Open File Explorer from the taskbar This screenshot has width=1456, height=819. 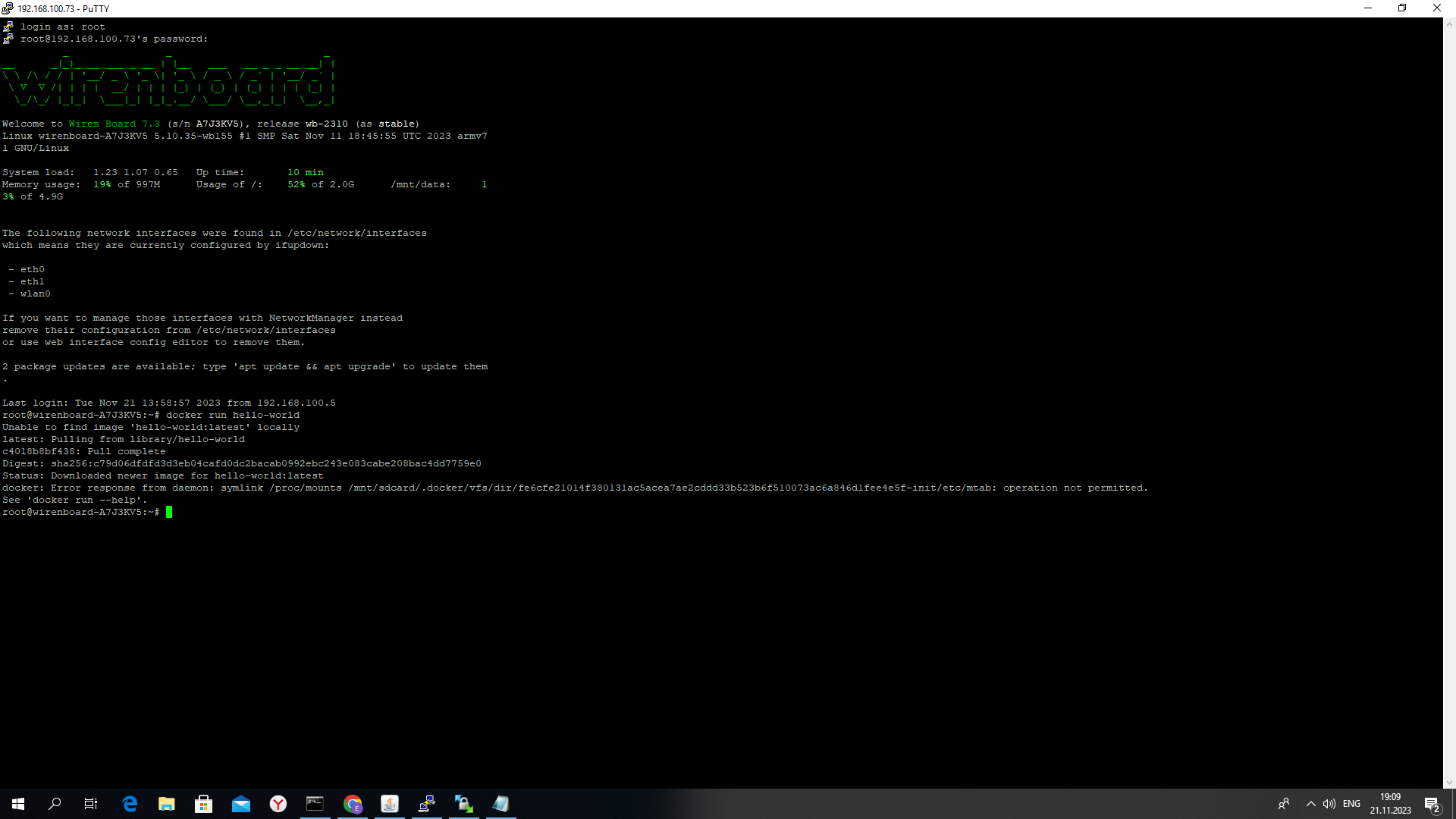[167, 804]
